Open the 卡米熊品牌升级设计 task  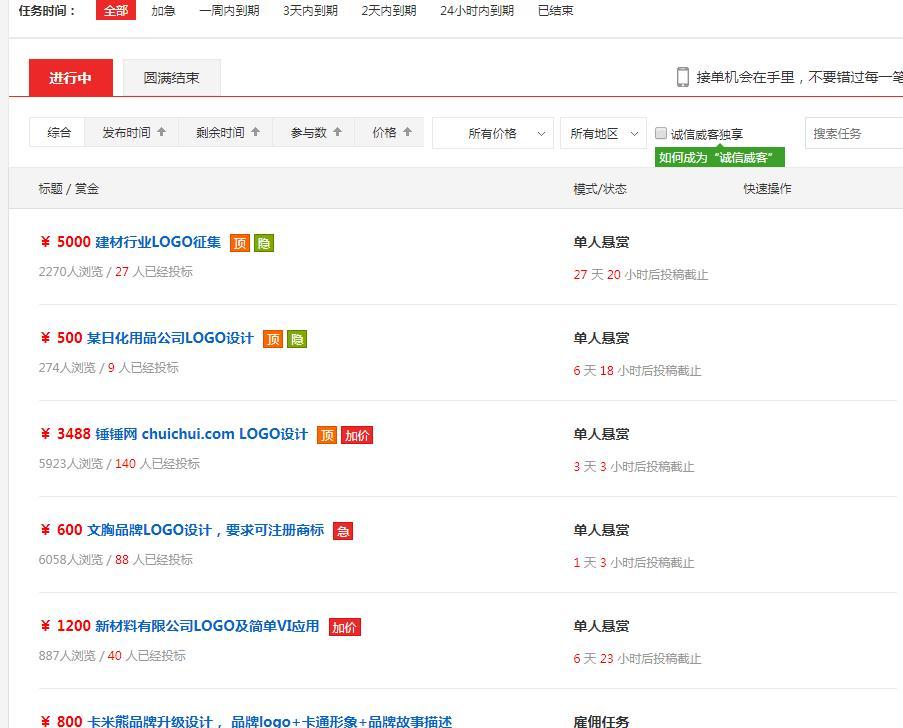click(x=270, y=721)
